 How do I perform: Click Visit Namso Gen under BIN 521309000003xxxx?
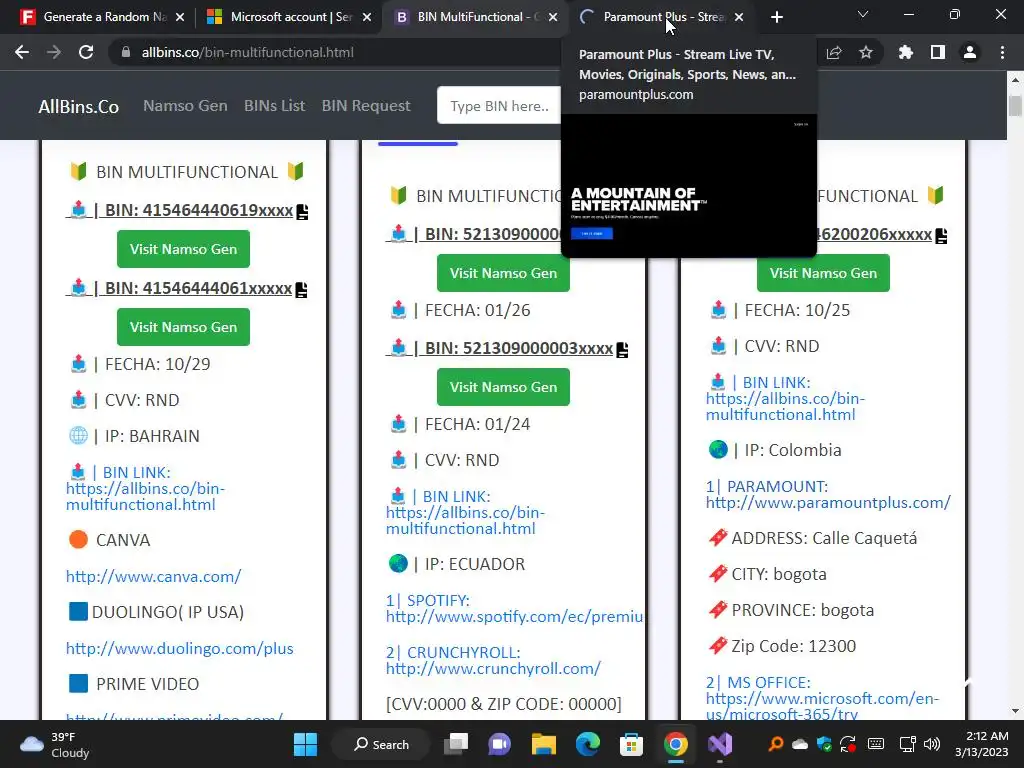coord(504,387)
